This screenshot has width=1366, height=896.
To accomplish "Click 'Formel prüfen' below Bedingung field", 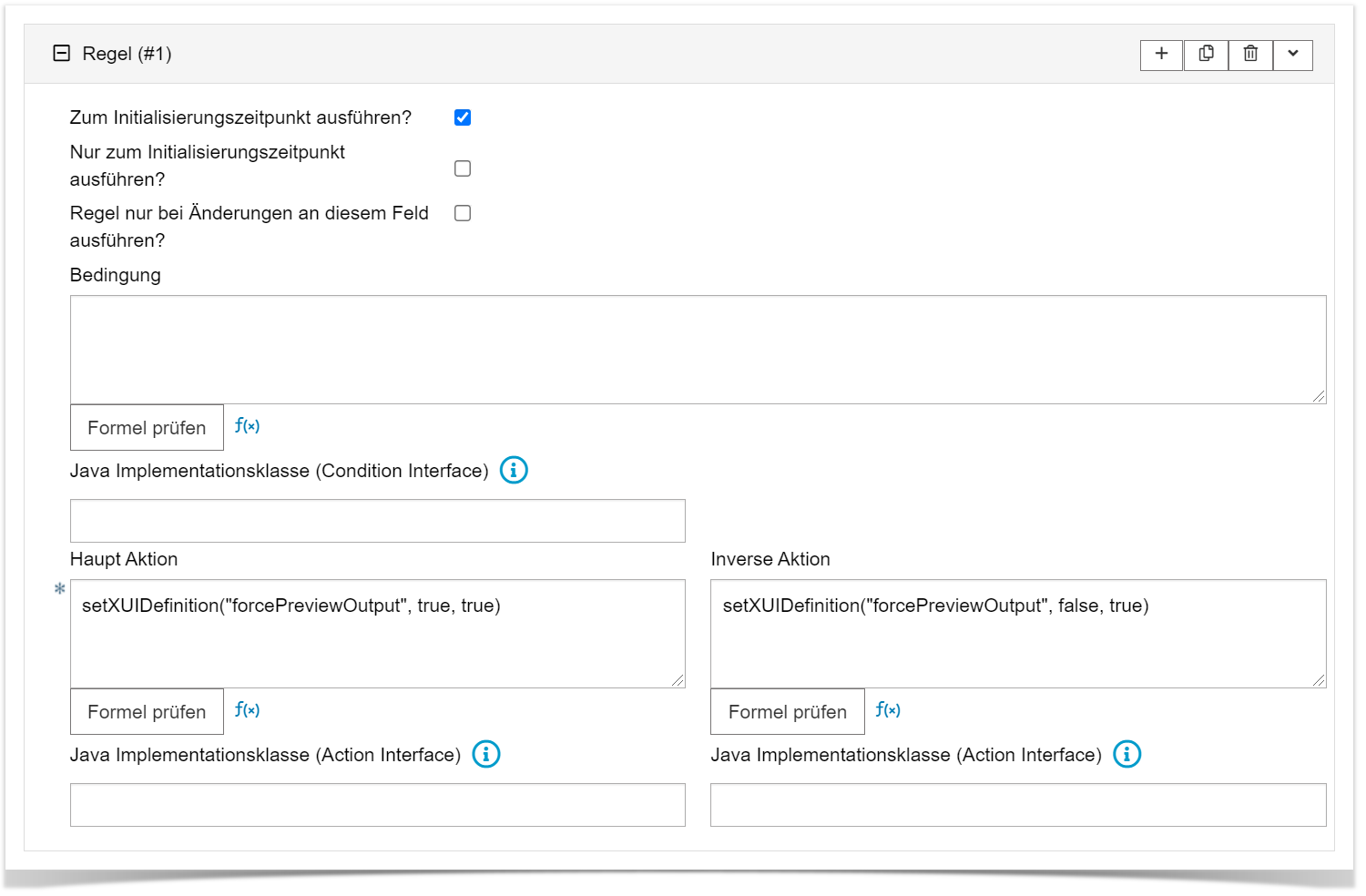I will pyautogui.click(x=147, y=428).
